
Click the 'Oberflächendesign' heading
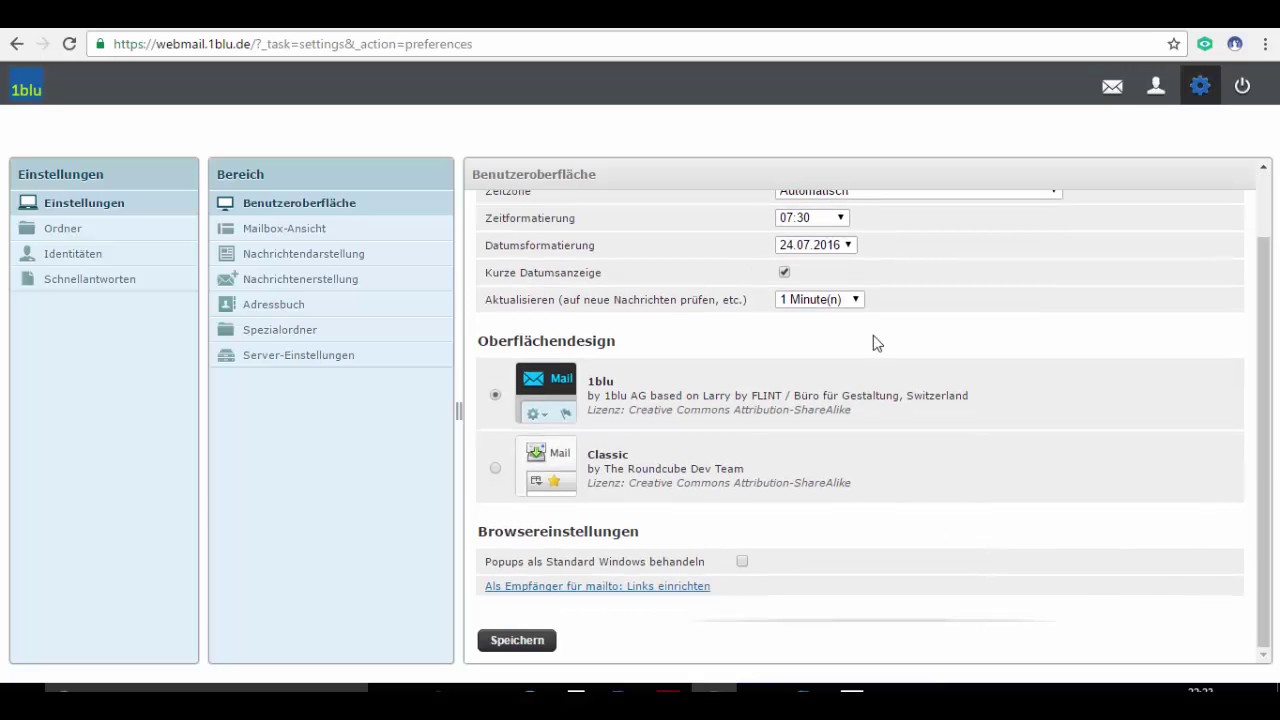(546, 341)
